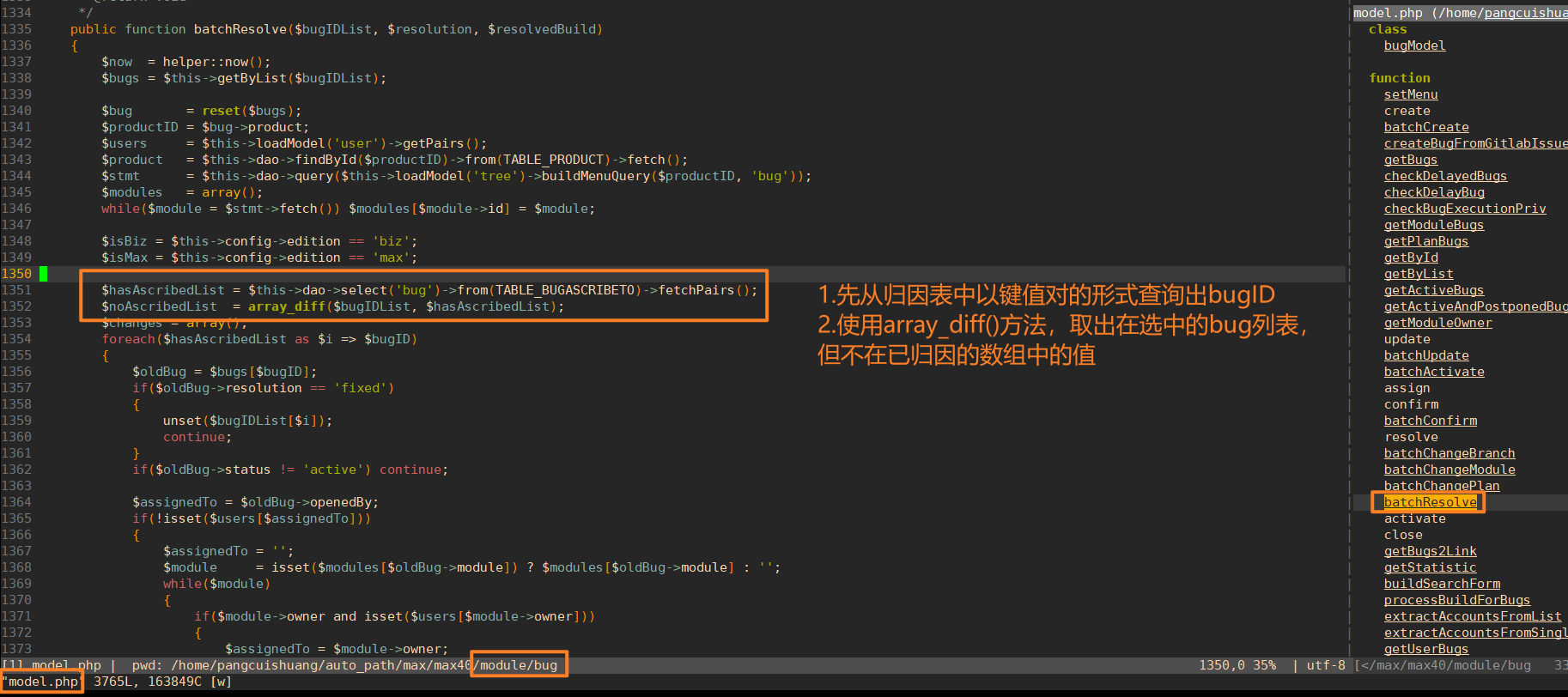The image size is (1568, 697).
Task: Go to batchActivate function tag
Action: click(x=1433, y=372)
